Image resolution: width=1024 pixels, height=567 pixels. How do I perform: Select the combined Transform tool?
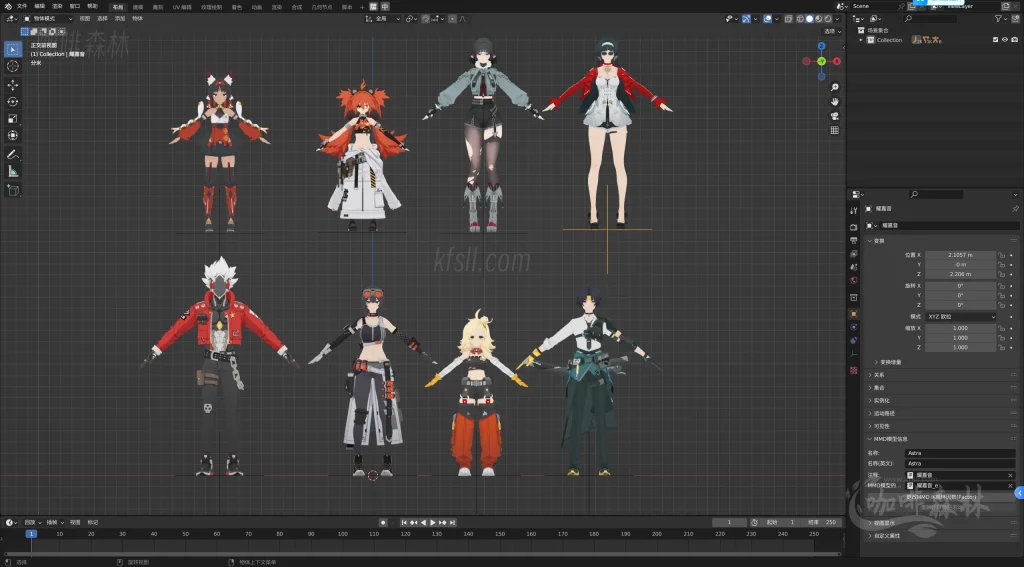(12, 135)
